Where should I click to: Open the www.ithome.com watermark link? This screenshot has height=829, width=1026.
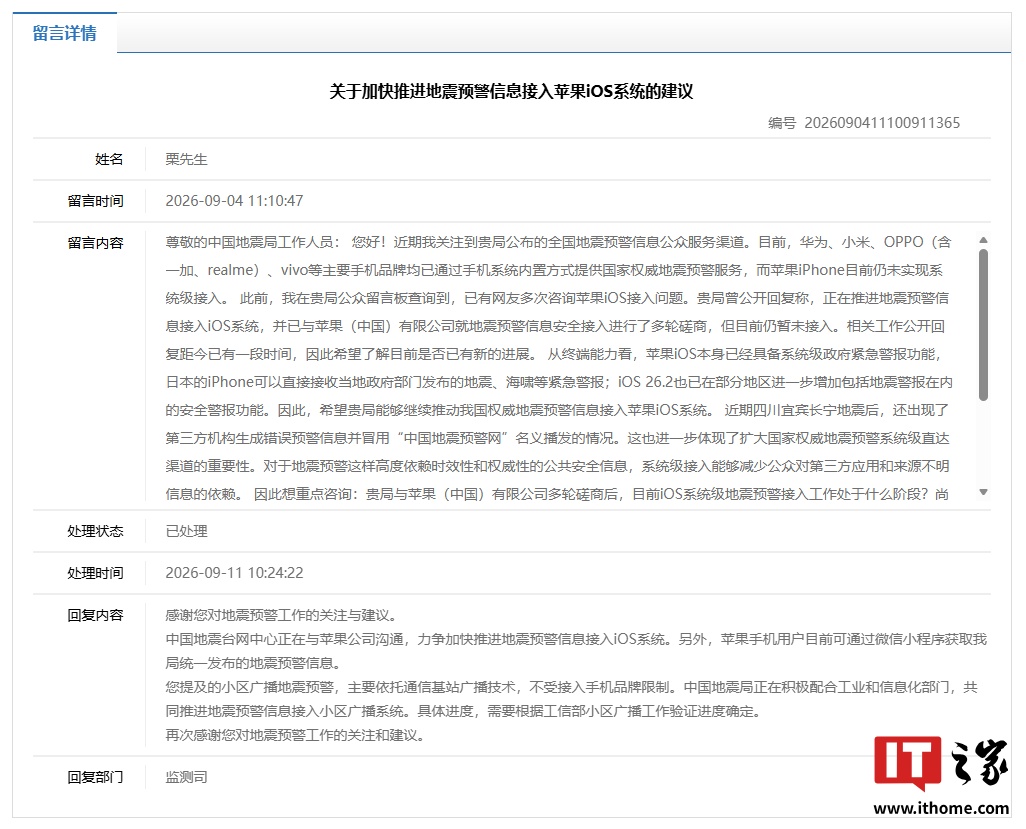point(941,808)
